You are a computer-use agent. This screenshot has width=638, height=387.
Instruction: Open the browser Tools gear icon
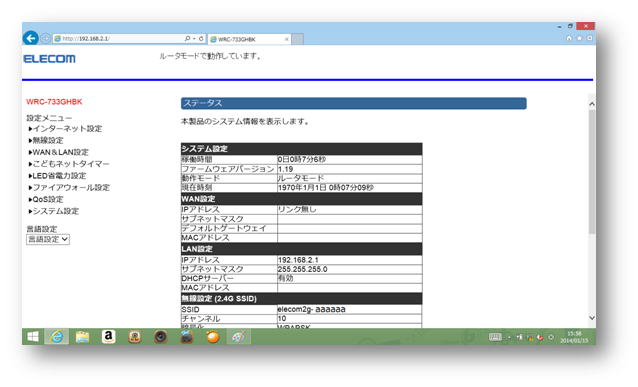click(x=590, y=38)
